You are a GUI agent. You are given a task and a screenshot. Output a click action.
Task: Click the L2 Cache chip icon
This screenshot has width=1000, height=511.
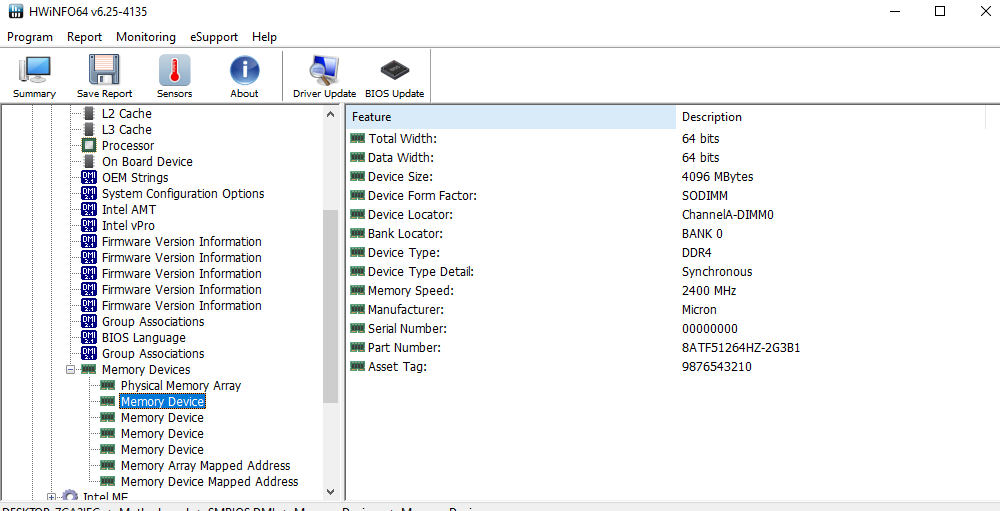click(x=89, y=114)
